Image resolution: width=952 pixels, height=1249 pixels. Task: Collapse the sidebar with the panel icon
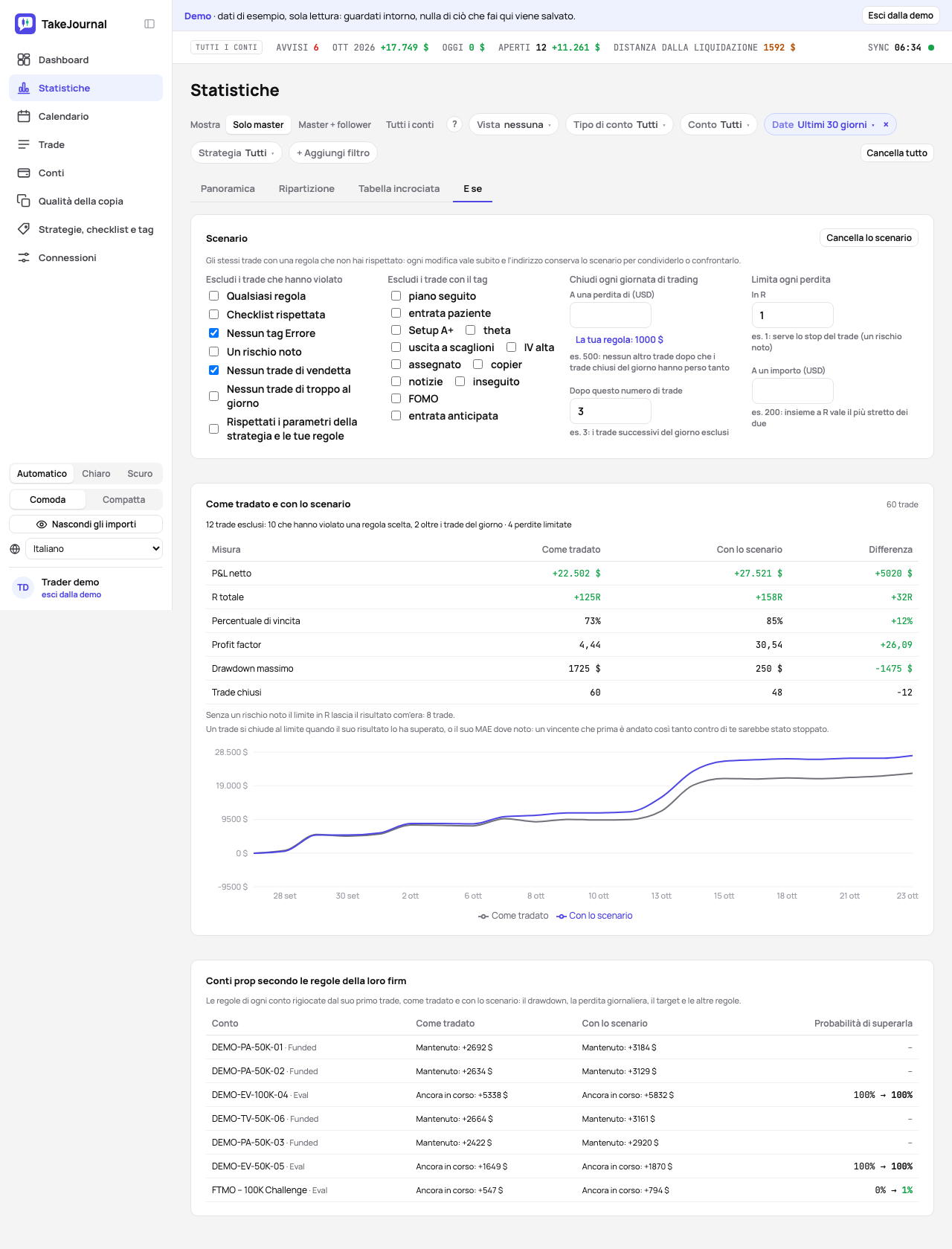pyautogui.click(x=149, y=24)
